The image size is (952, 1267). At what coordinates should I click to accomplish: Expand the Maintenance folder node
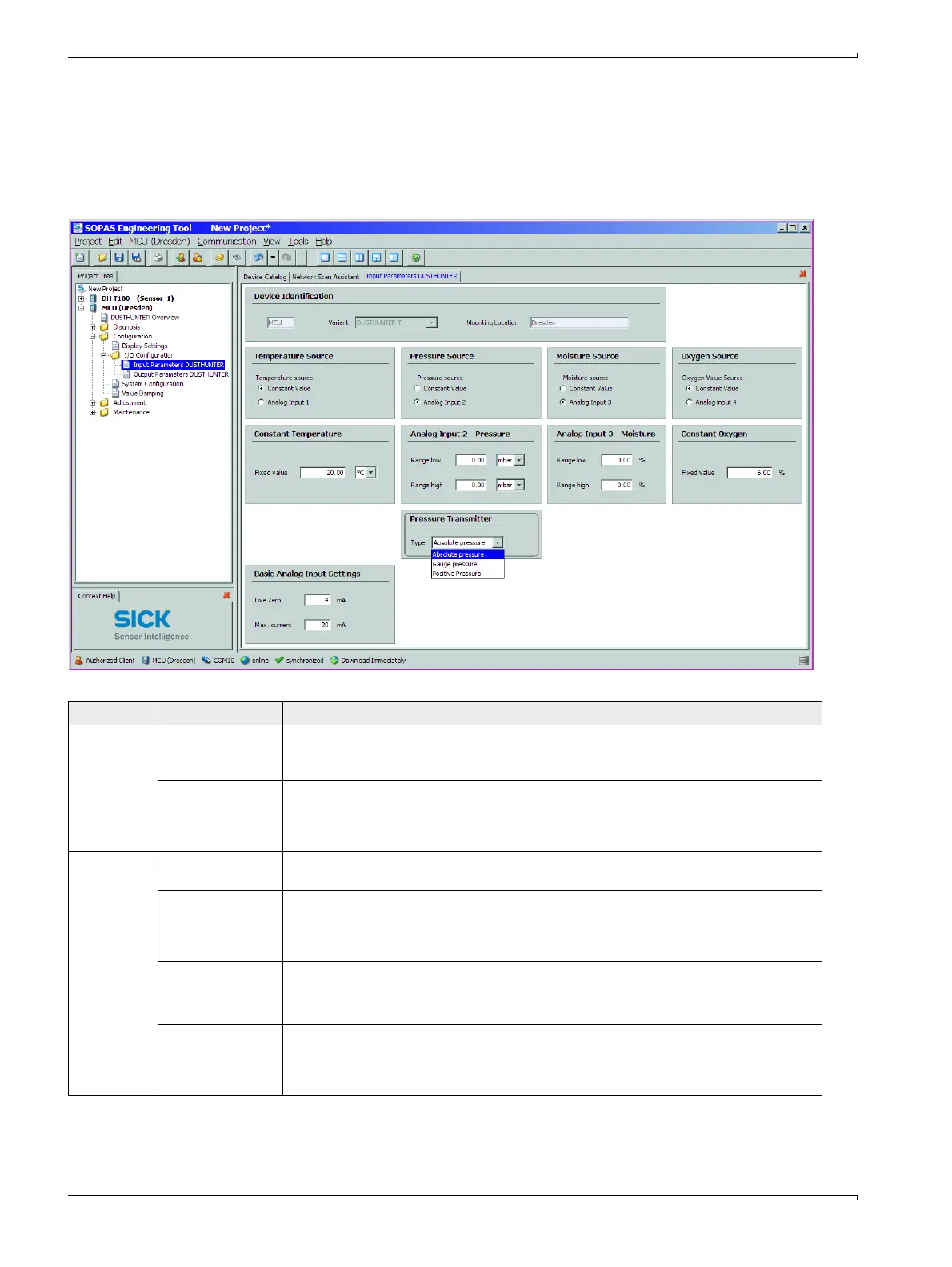tap(92, 413)
